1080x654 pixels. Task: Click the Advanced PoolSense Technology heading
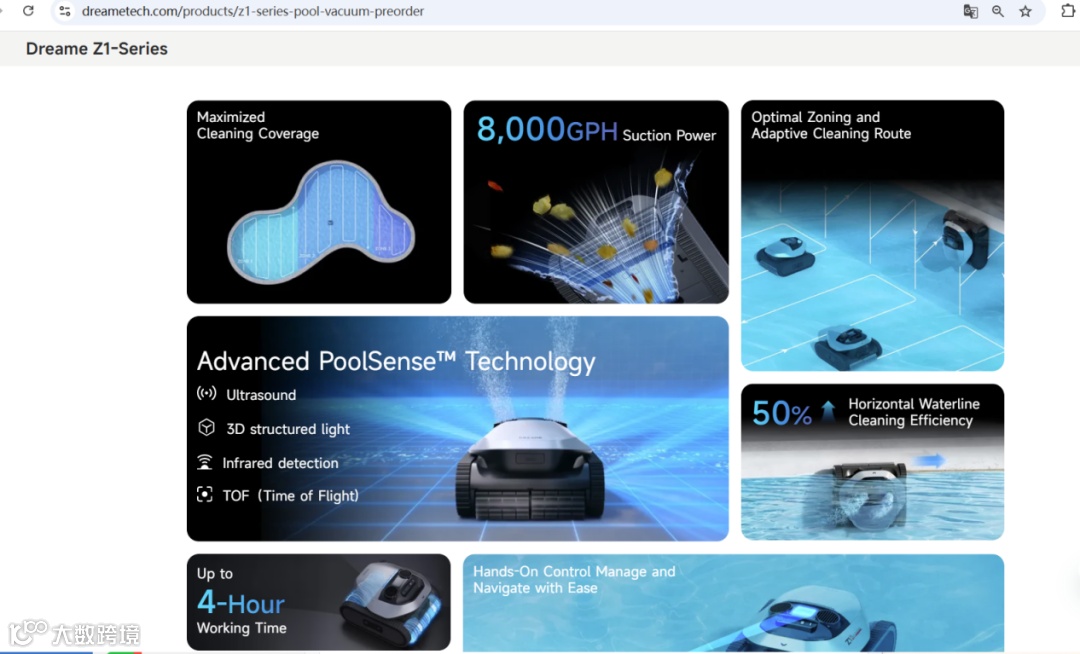click(x=396, y=361)
